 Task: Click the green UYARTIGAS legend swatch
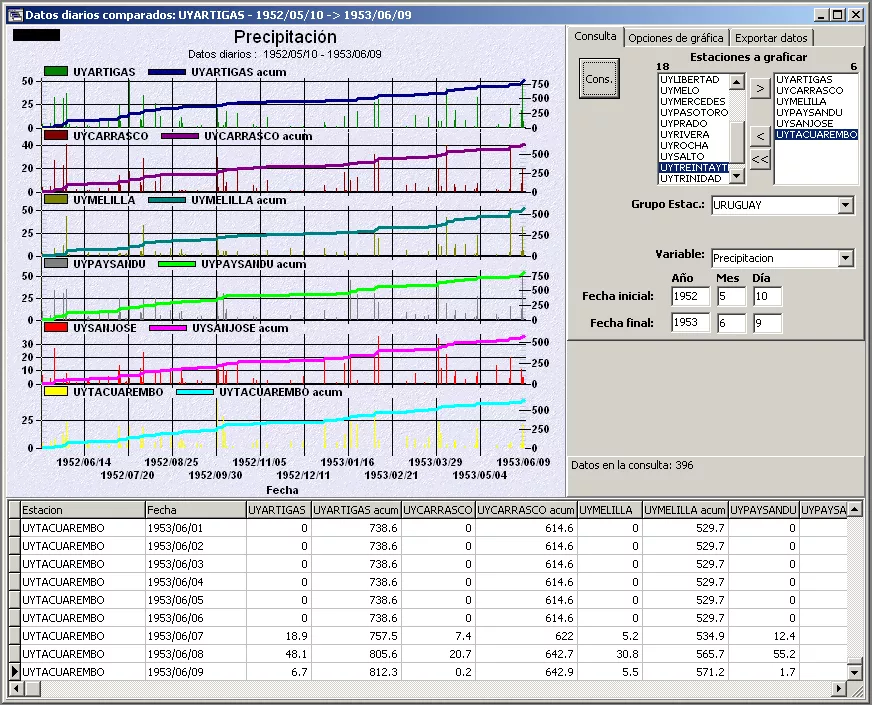(x=56, y=72)
